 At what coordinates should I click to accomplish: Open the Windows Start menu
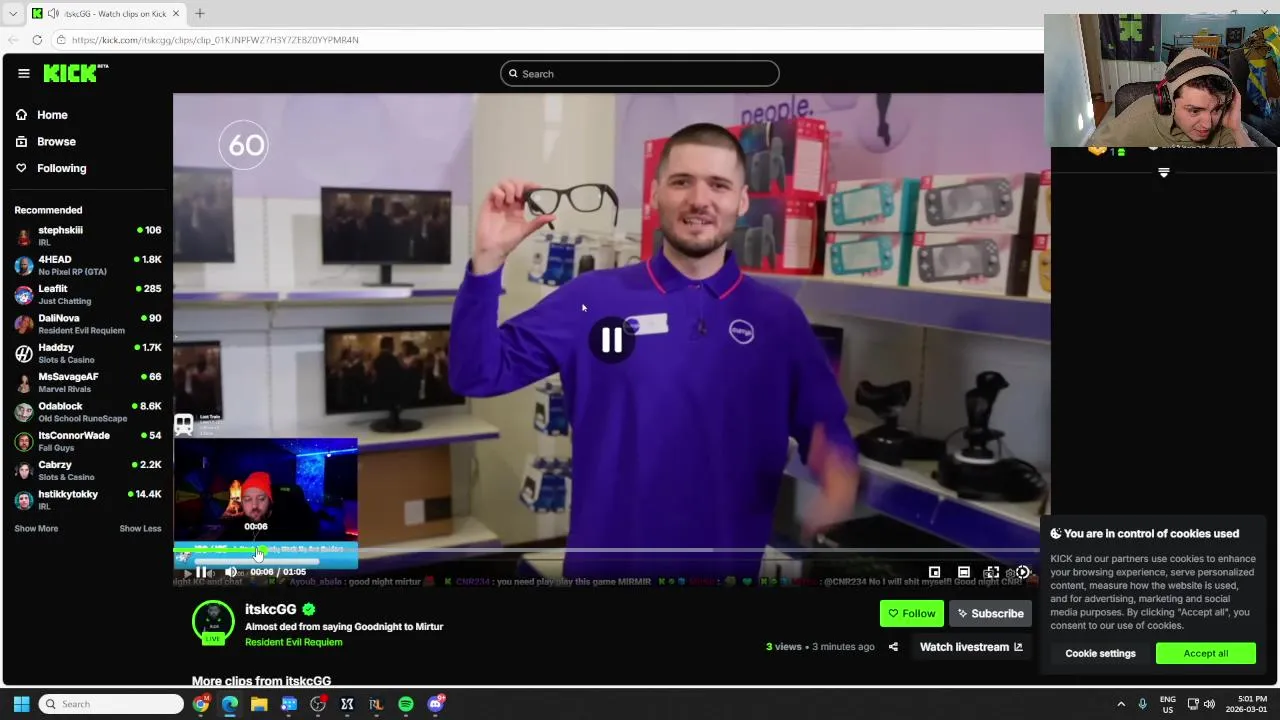click(21, 704)
